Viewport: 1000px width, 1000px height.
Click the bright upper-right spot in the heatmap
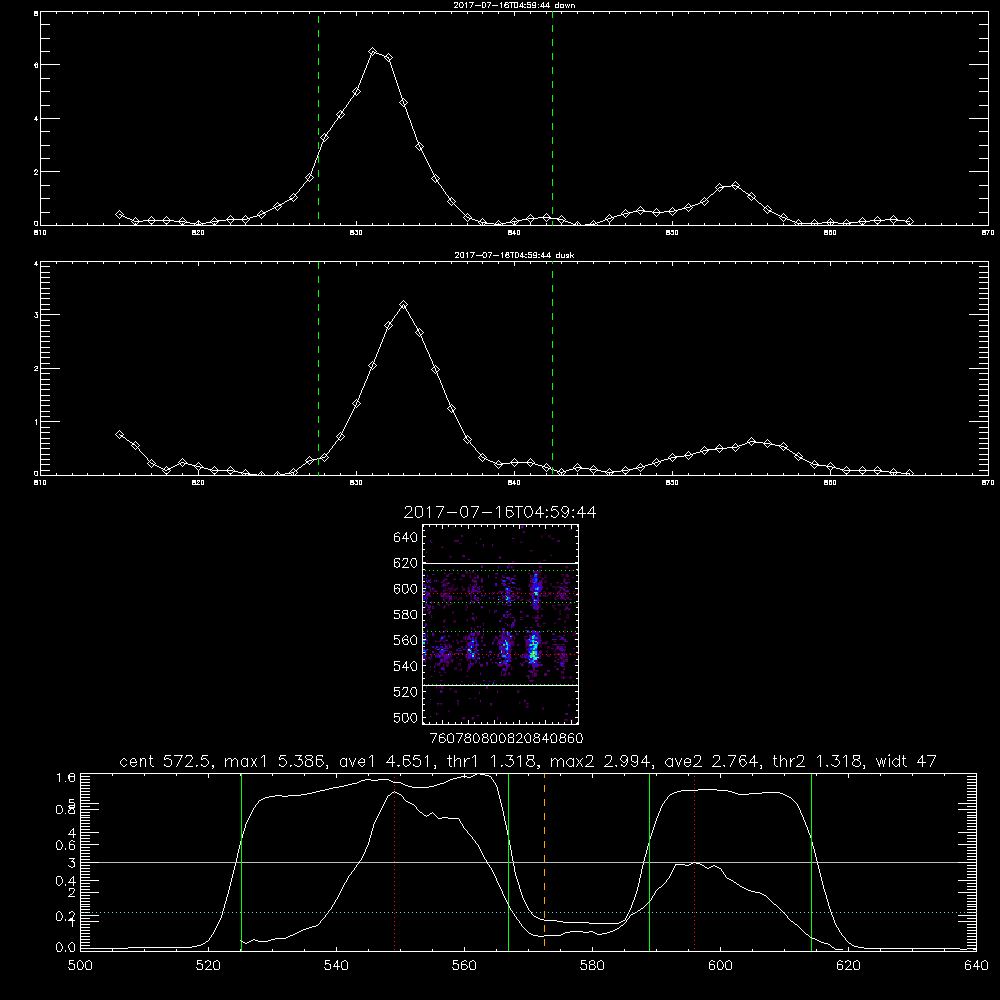(x=536, y=589)
